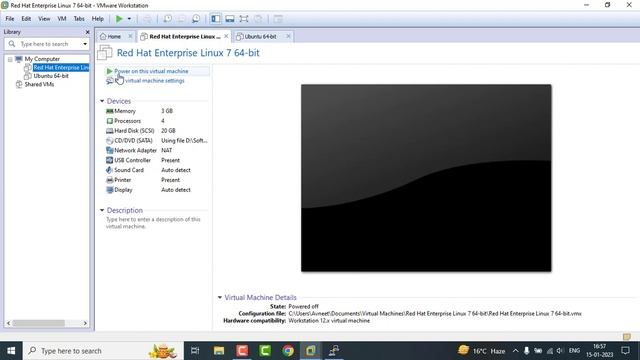Click the Hard Disk (SCSI) device icon

[x=109, y=131]
